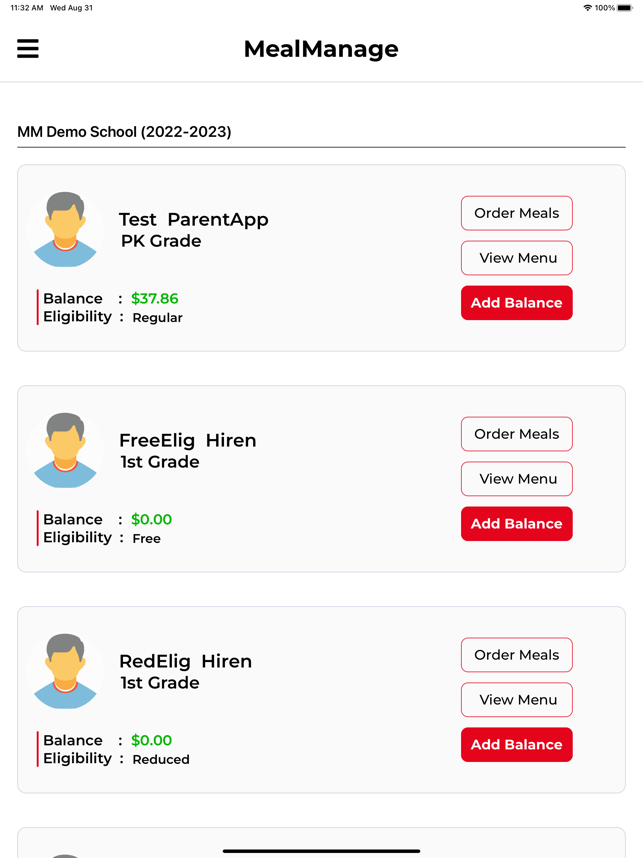Tap the battery indicator icon
Viewport: 643px width, 858px height.
625,8
